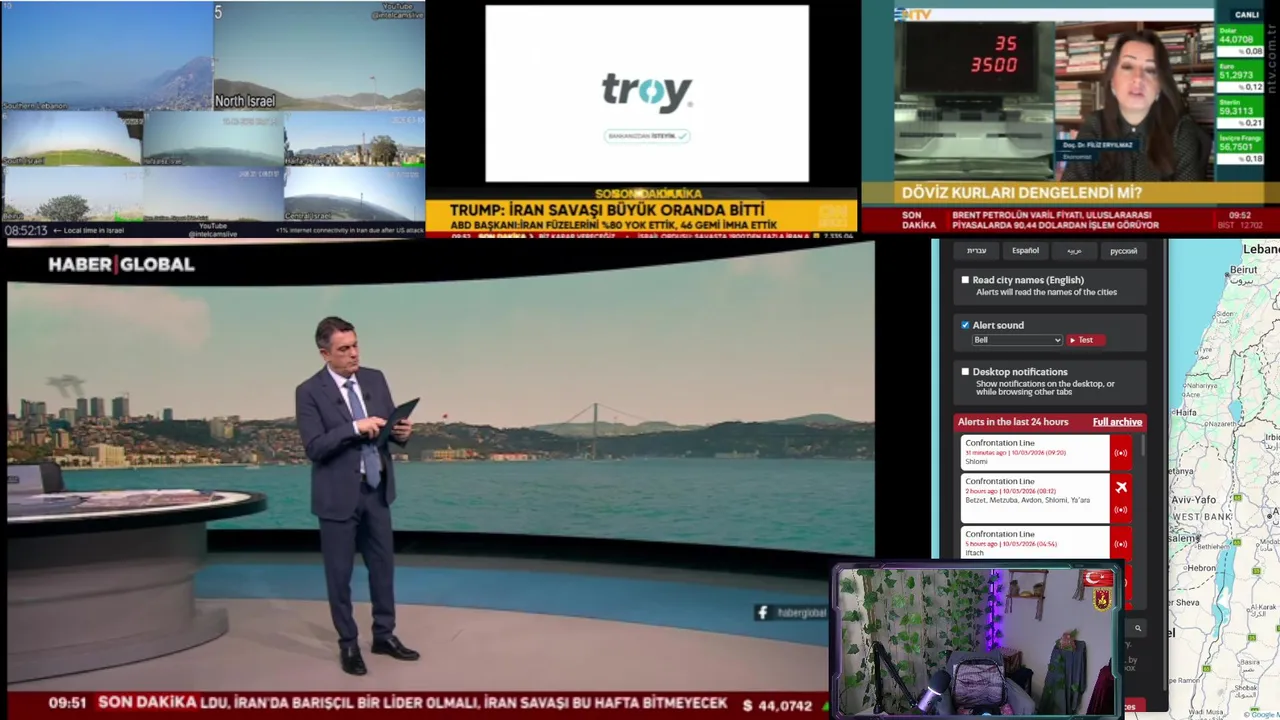Click Alerts in the last 24 hours header
Viewport: 1280px width, 720px height.
1013,422
